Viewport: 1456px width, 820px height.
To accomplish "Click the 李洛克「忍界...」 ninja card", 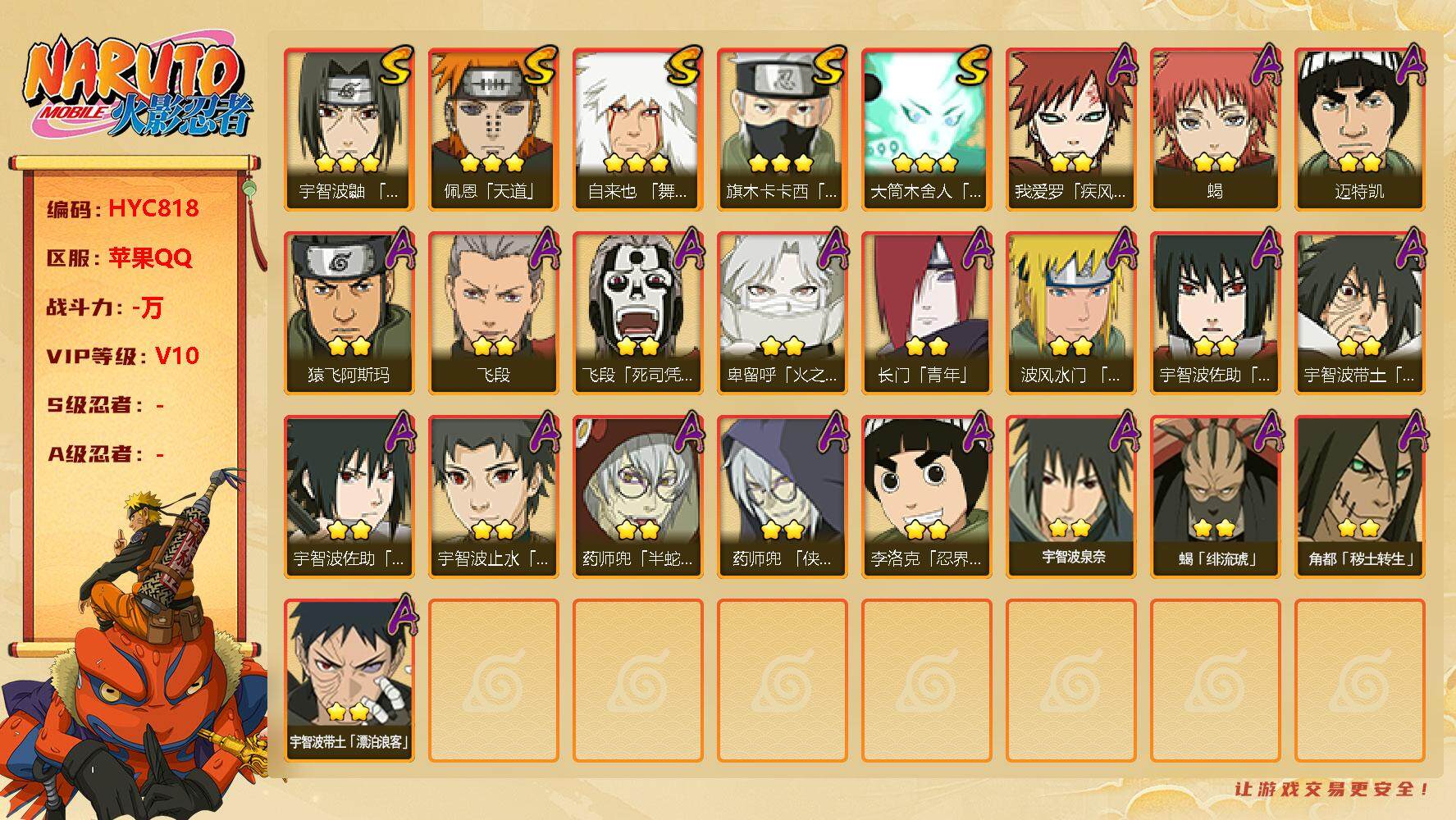I will coord(926,497).
